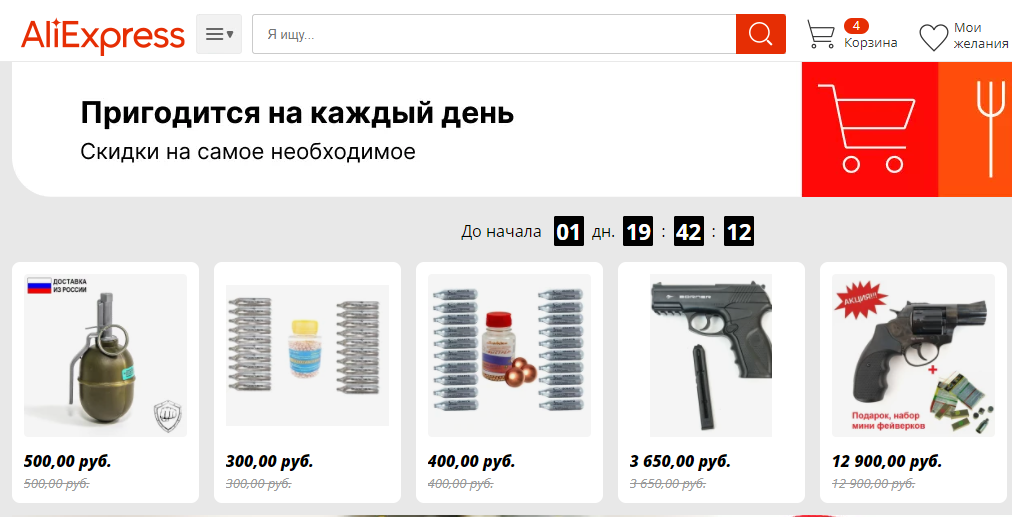This screenshot has height=517, width=1012.
Task: Click the "Пригодится на каждый день" banner heading
Action: tap(297, 113)
